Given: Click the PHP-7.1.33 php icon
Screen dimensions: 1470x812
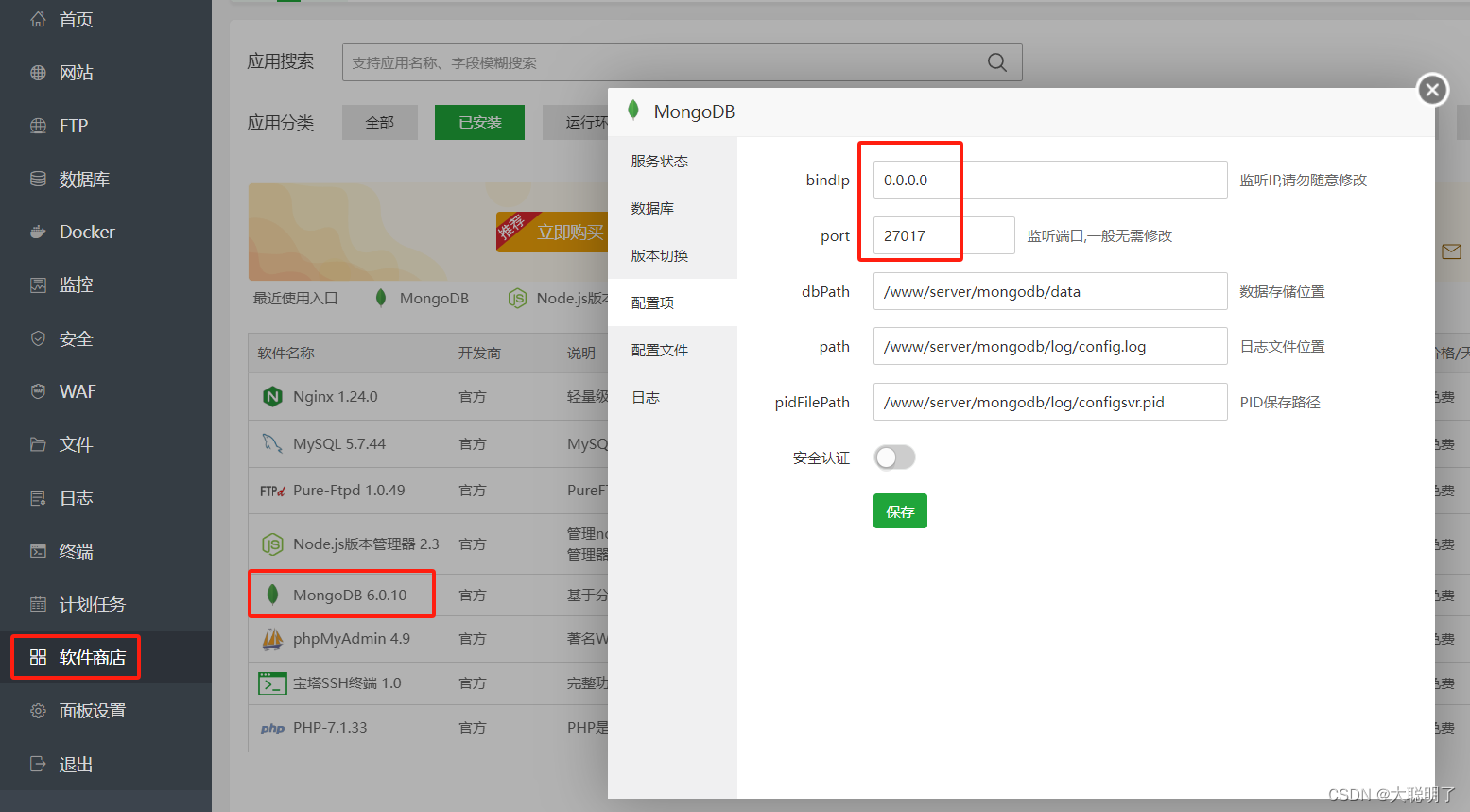Looking at the screenshot, I should coord(272,728).
